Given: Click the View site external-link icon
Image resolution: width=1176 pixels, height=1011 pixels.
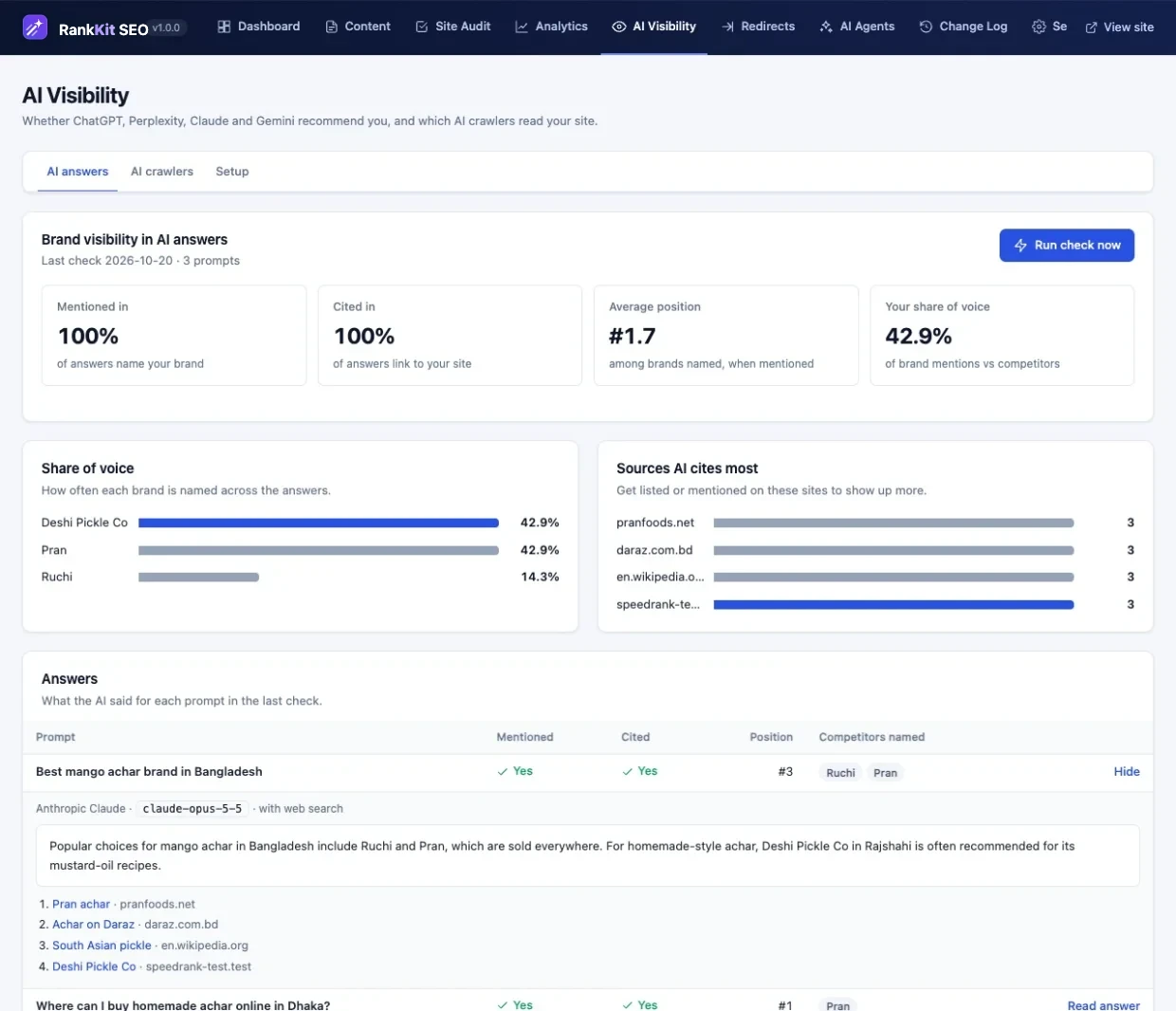Looking at the screenshot, I should 1092,28.
